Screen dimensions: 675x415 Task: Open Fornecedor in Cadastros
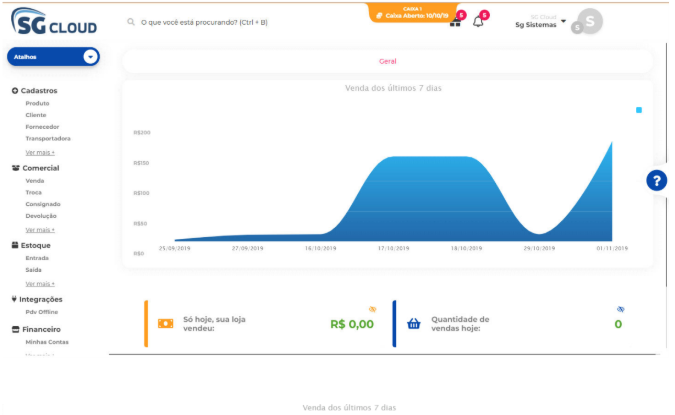(x=42, y=127)
